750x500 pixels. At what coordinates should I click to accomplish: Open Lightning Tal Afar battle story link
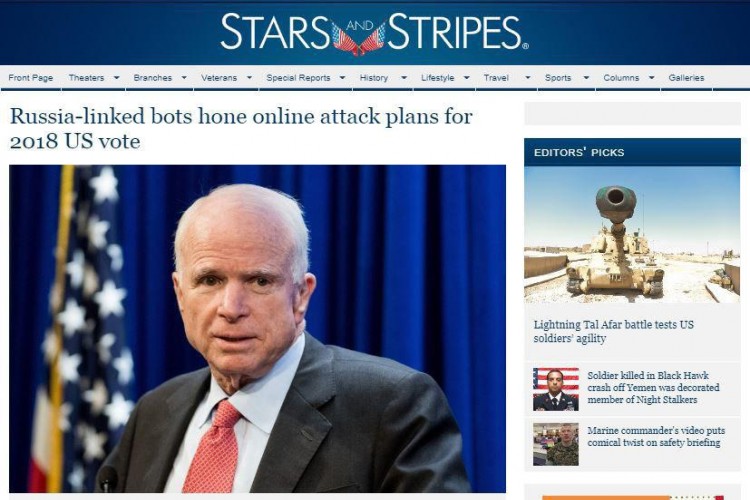[x=614, y=331]
